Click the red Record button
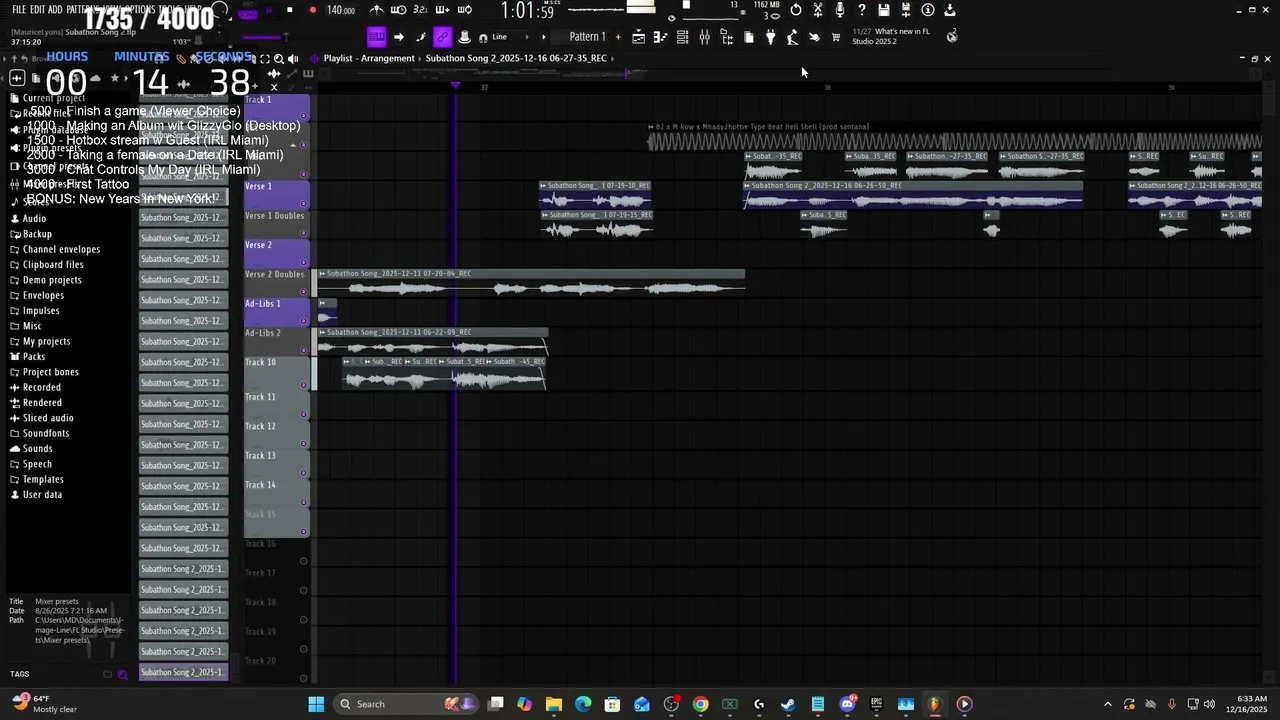This screenshot has width=1280, height=720. (313, 10)
